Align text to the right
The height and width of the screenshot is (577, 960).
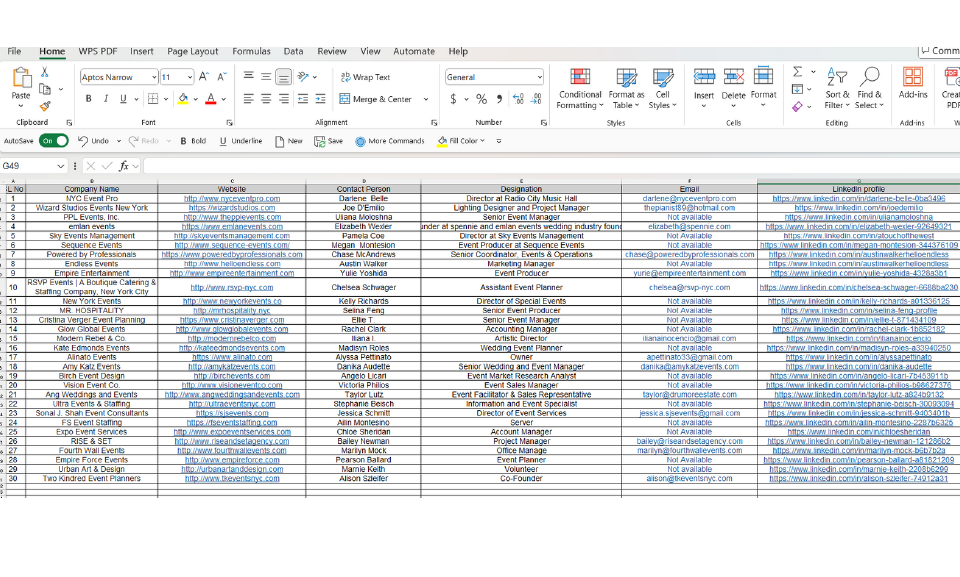point(283,99)
